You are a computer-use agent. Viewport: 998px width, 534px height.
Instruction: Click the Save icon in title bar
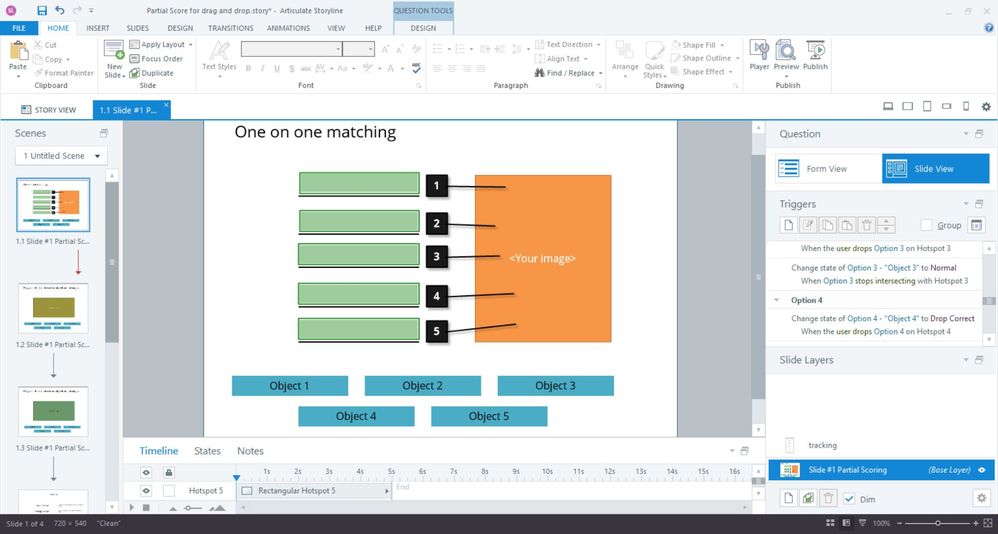[42, 10]
